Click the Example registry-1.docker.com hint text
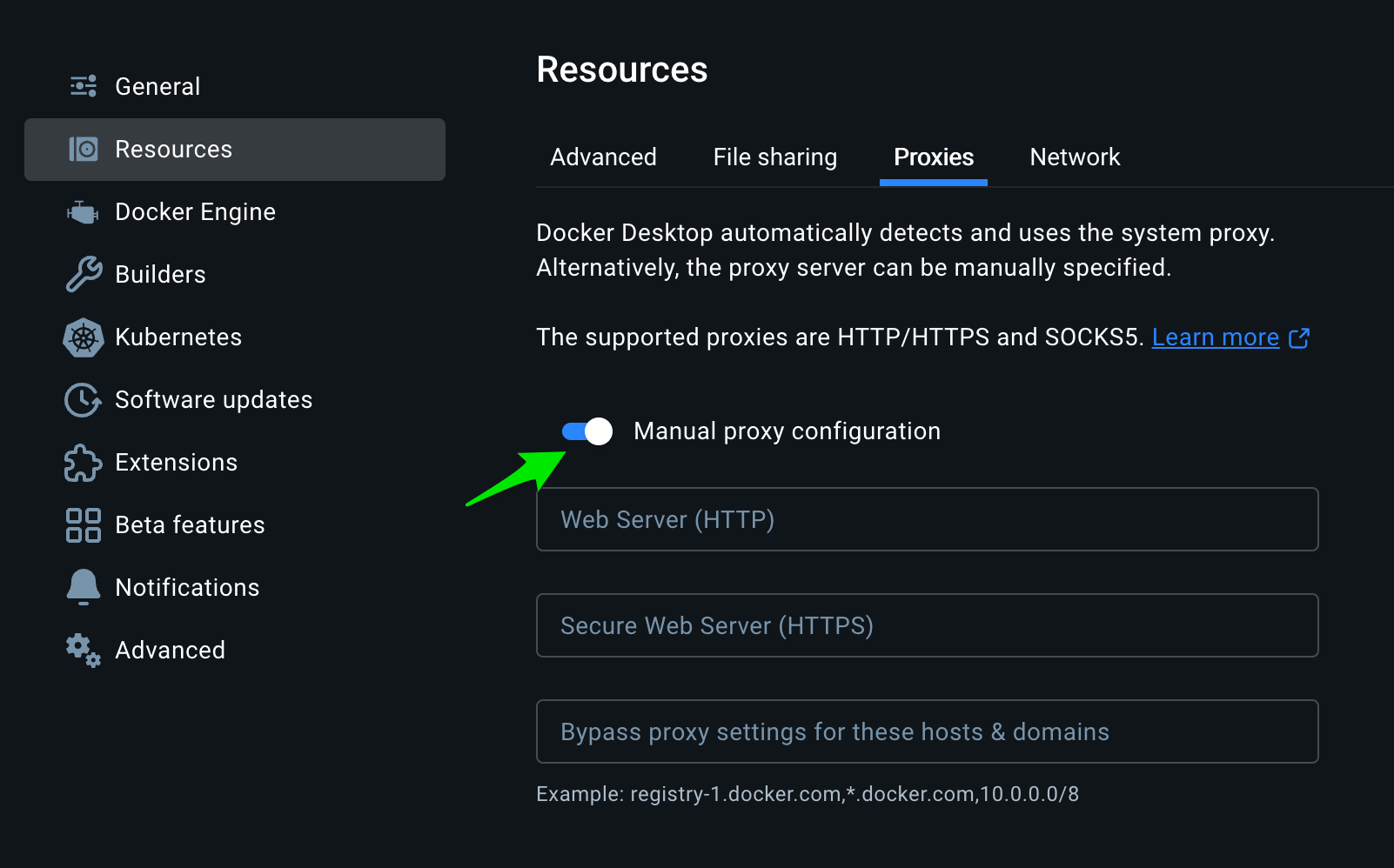 [808, 794]
